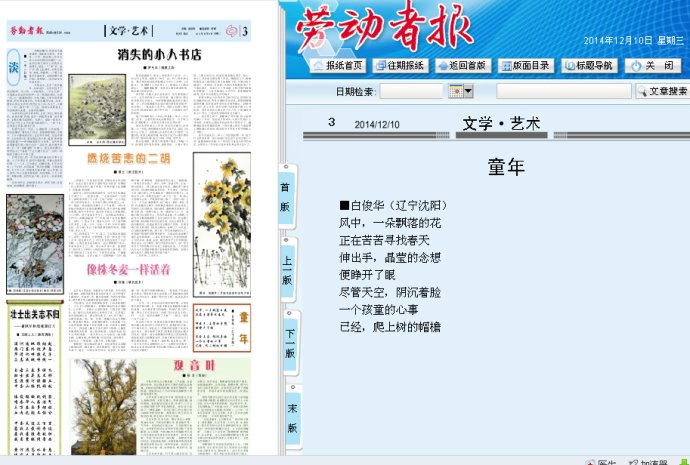
Task: Click author line 白俊华（辽宁沈阳）
Action: click(394, 205)
